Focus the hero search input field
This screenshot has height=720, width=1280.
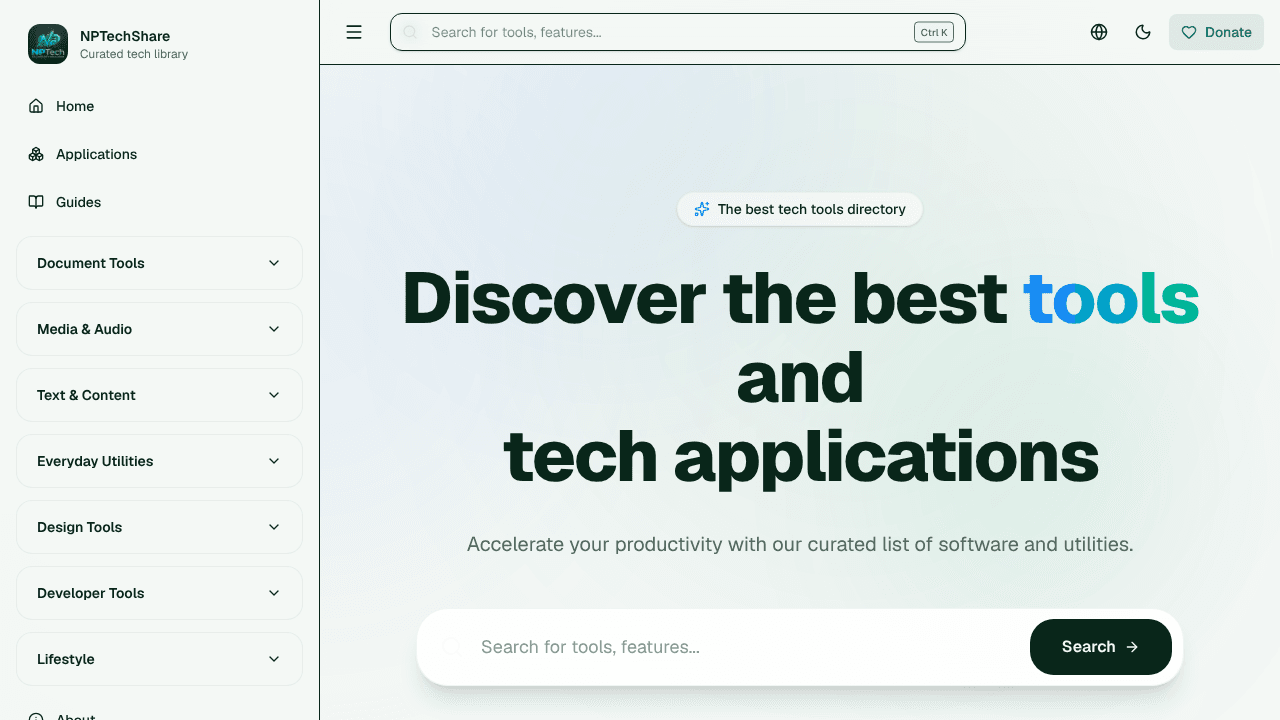point(745,647)
